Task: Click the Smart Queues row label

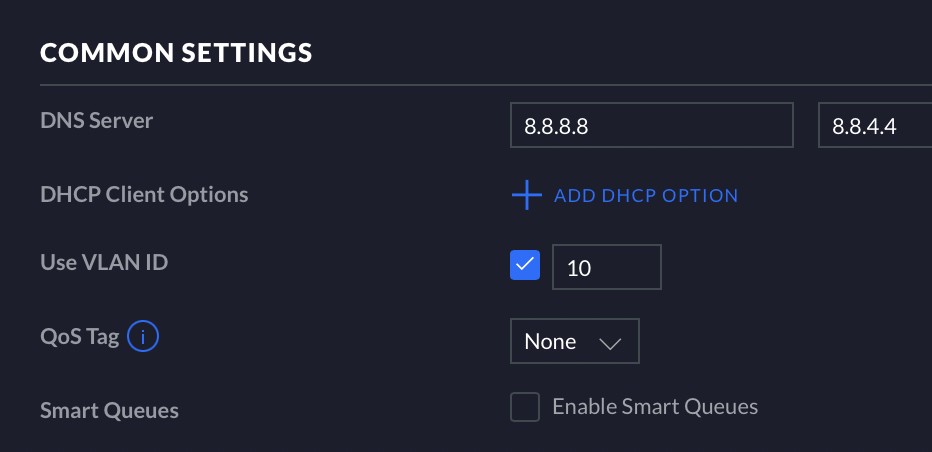Action: point(109,410)
